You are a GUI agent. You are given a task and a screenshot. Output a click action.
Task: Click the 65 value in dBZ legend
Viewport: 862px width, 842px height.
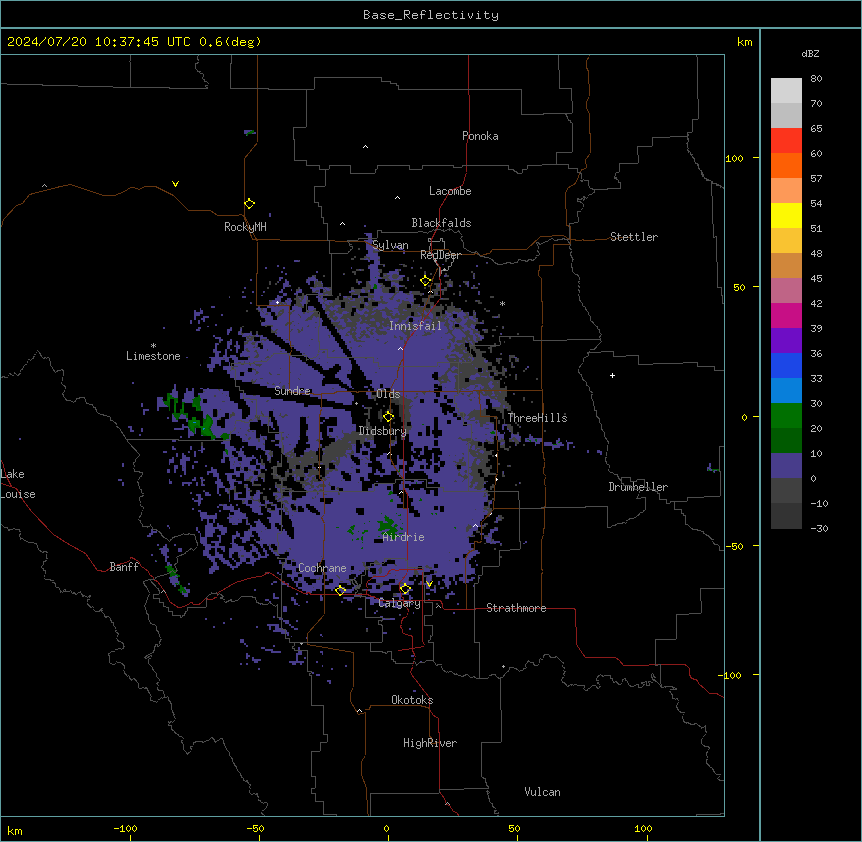816,128
